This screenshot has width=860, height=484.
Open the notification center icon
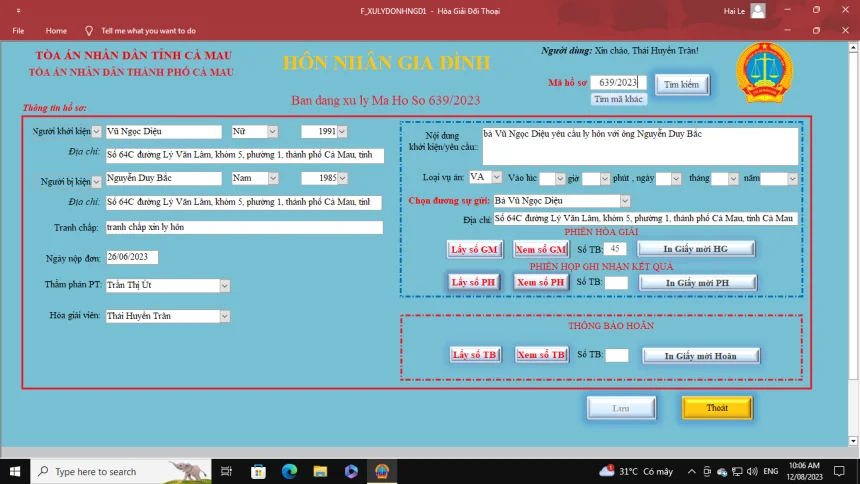pyautogui.click(x=839, y=471)
